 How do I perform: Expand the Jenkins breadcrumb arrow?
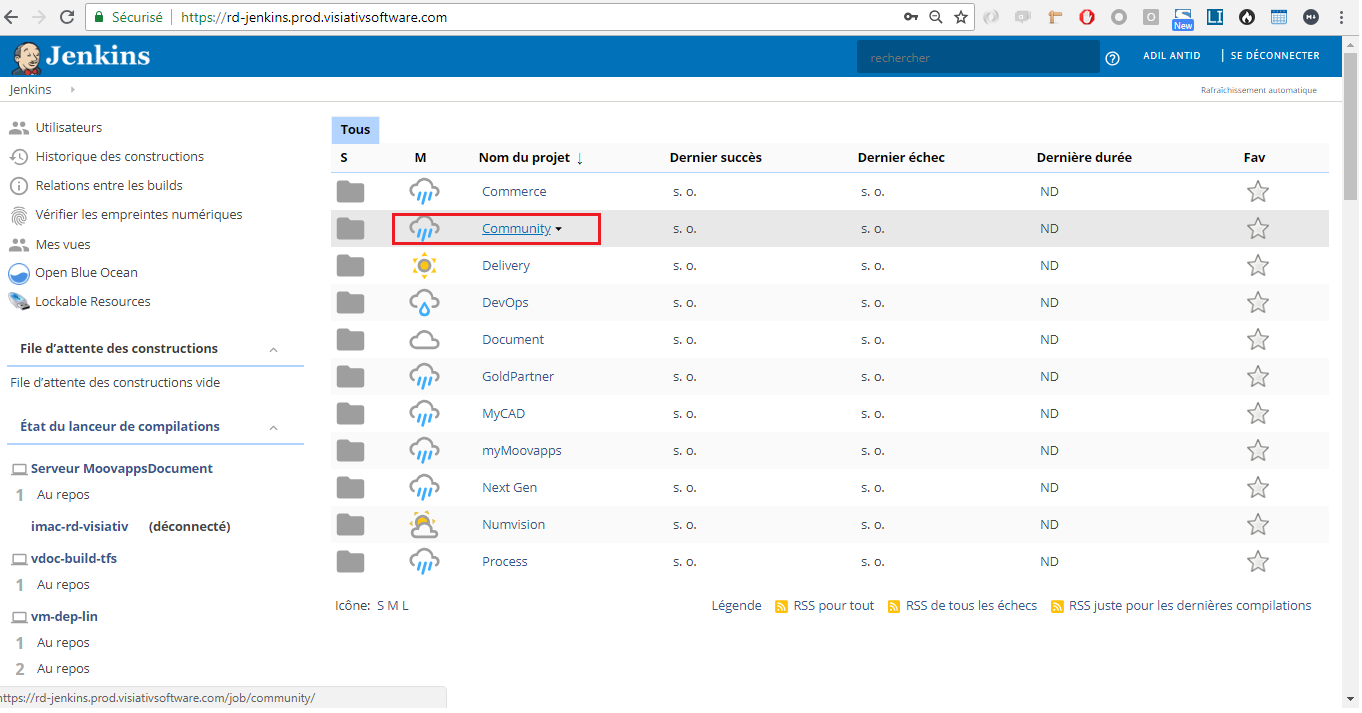(x=73, y=90)
